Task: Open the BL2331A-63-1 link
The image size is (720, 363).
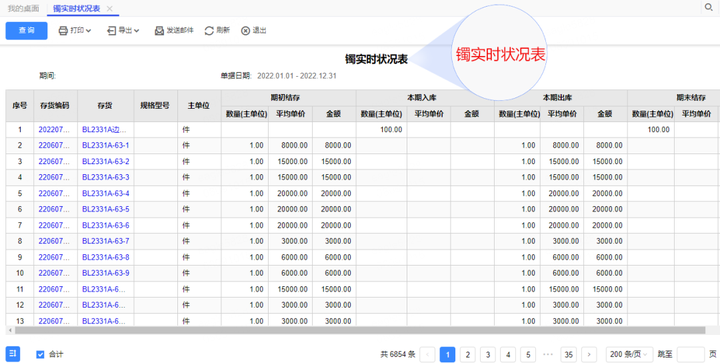Action: pos(106,145)
